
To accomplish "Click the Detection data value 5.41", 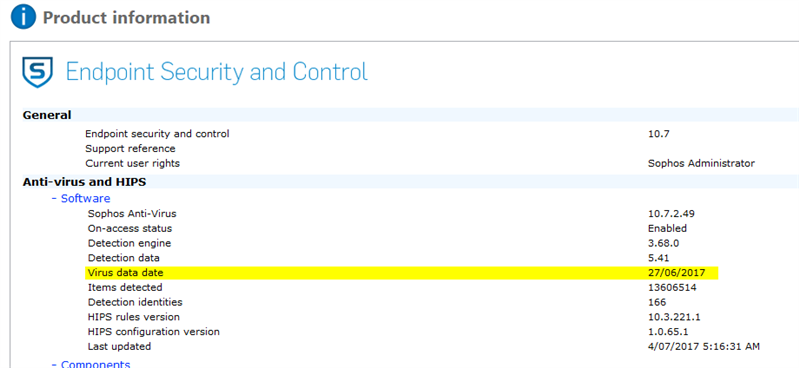I will coord(658,258).
